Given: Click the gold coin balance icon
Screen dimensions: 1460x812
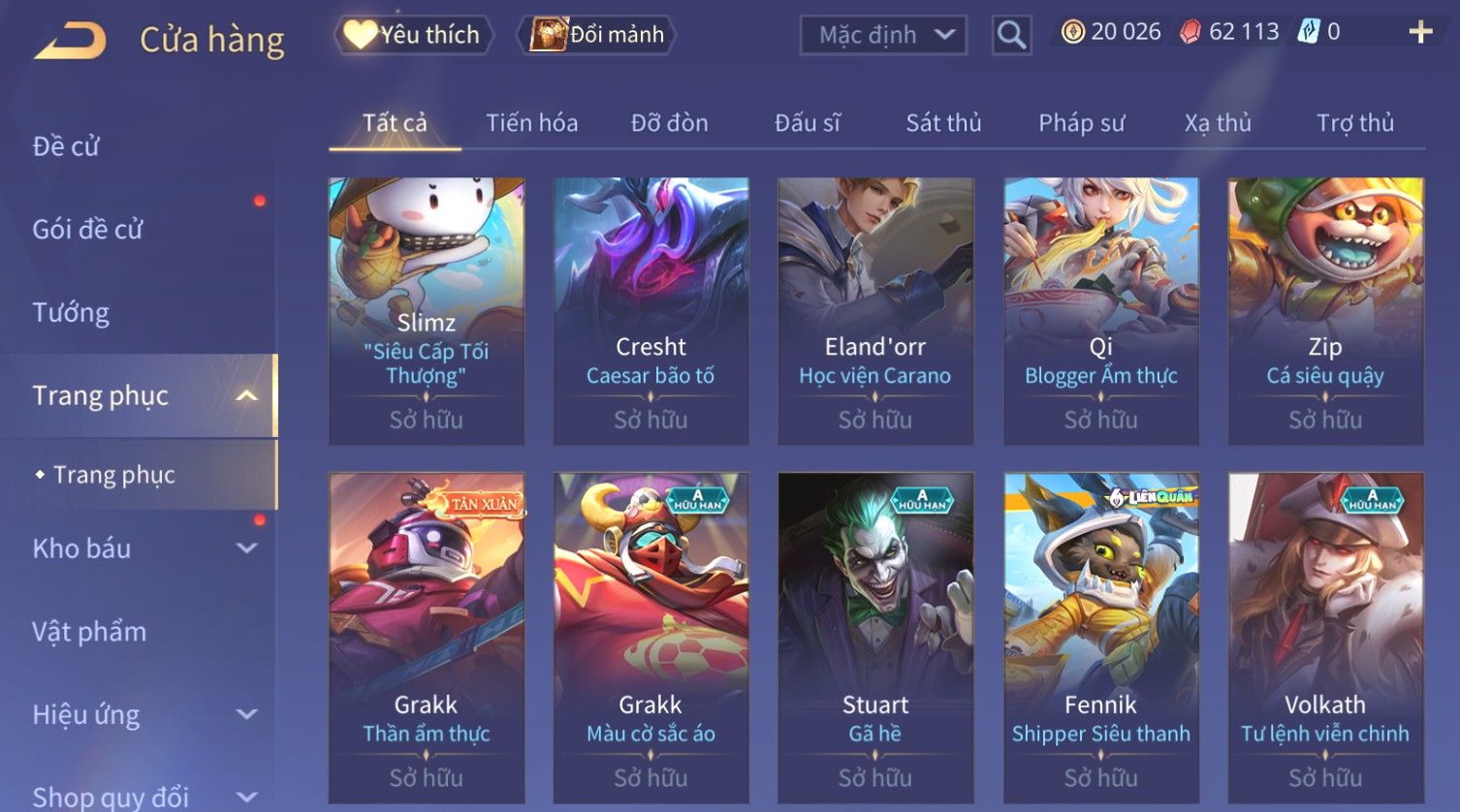Looking at the screenshot, I should click(1072, 32).
